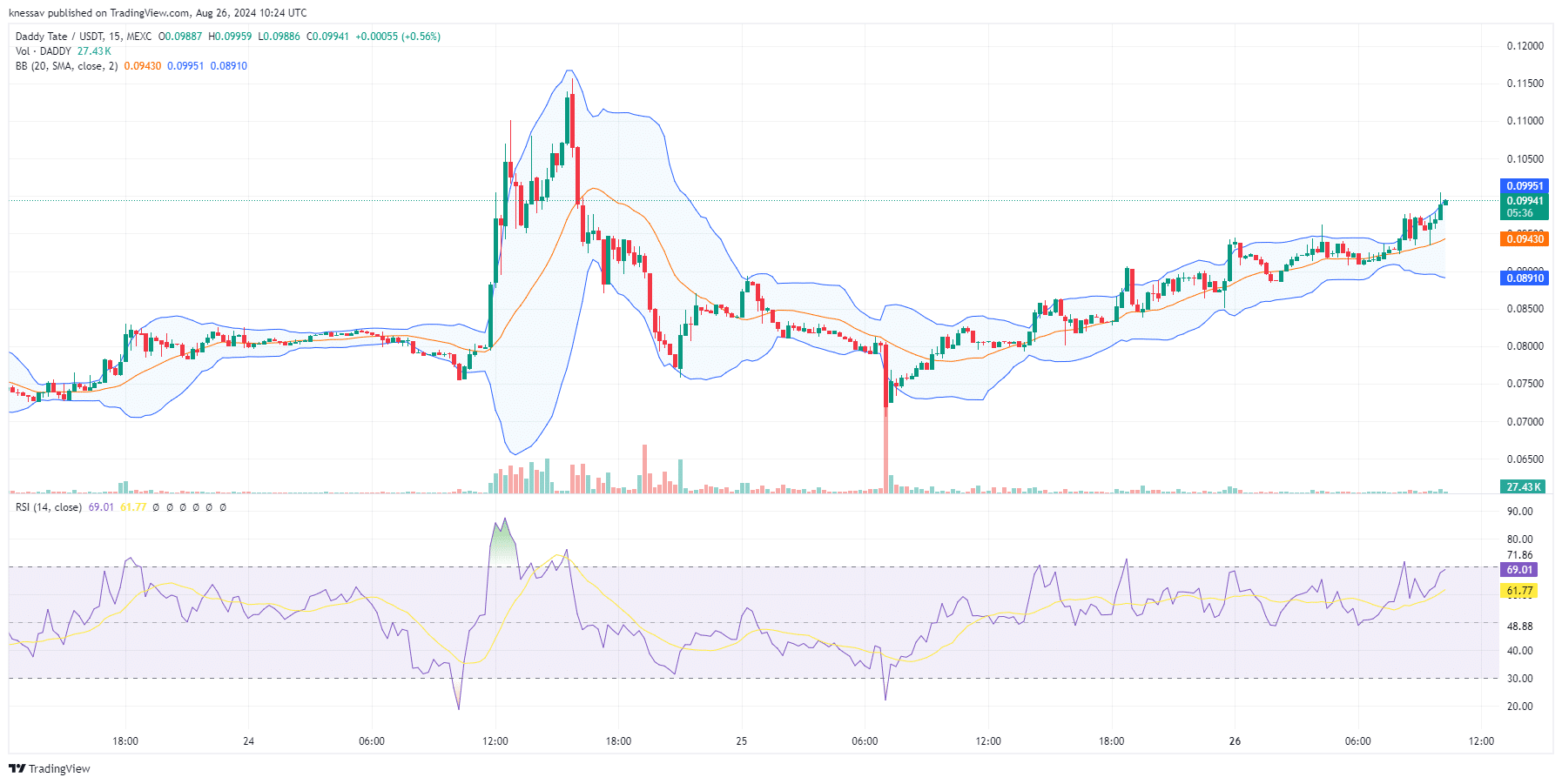Click the orange 0.09430 basis price tag
Screen dimensions: 1562x784
pos(1525,238)
